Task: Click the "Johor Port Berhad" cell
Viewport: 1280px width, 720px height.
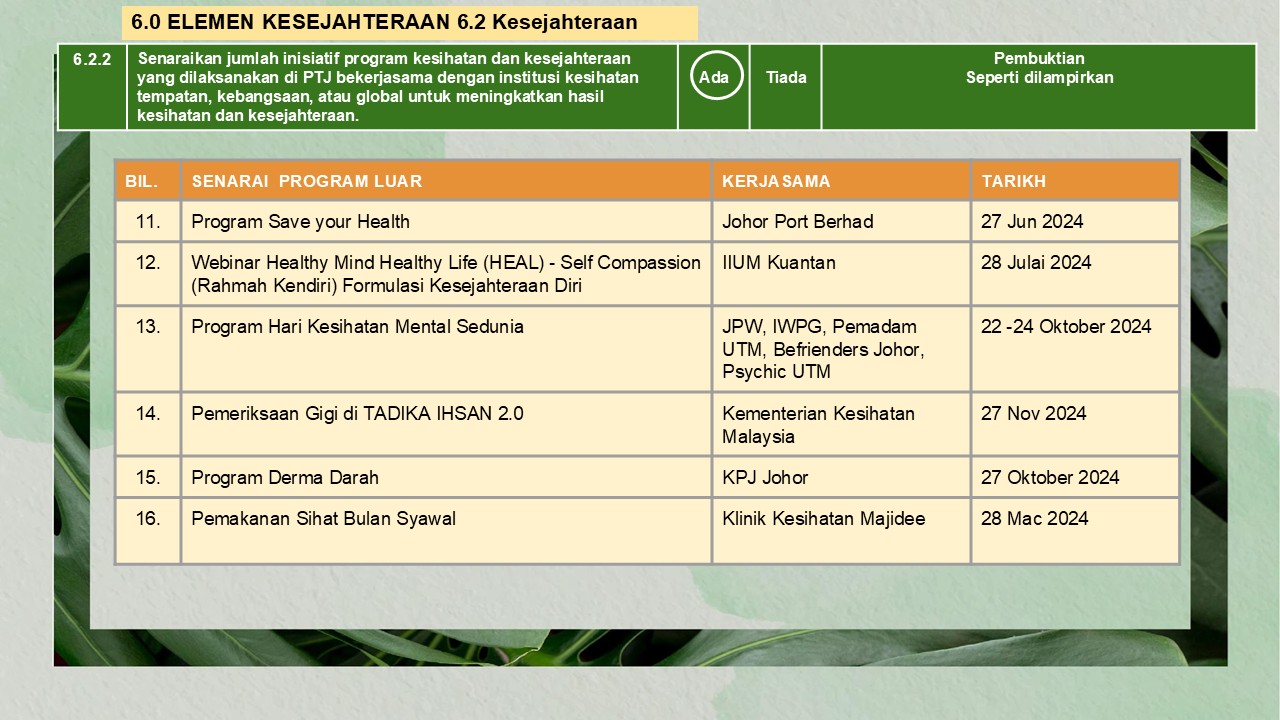Action: pos(797,222)
